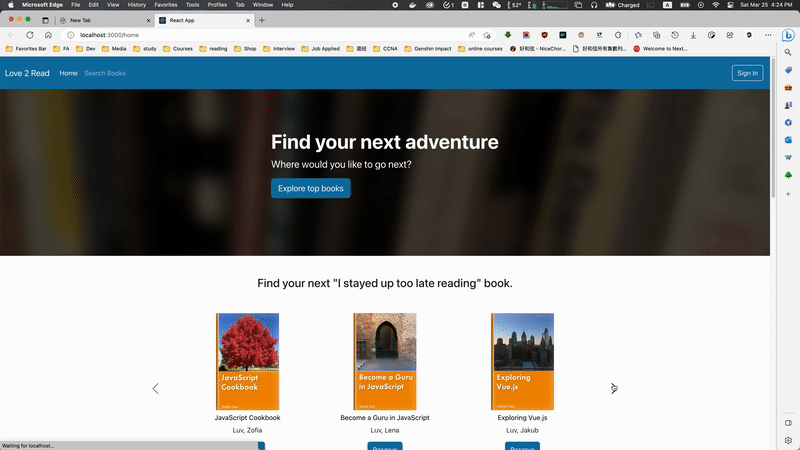800x450 pixels.
Task: Open the reading bookmark folder
Action: coord(213,49)
